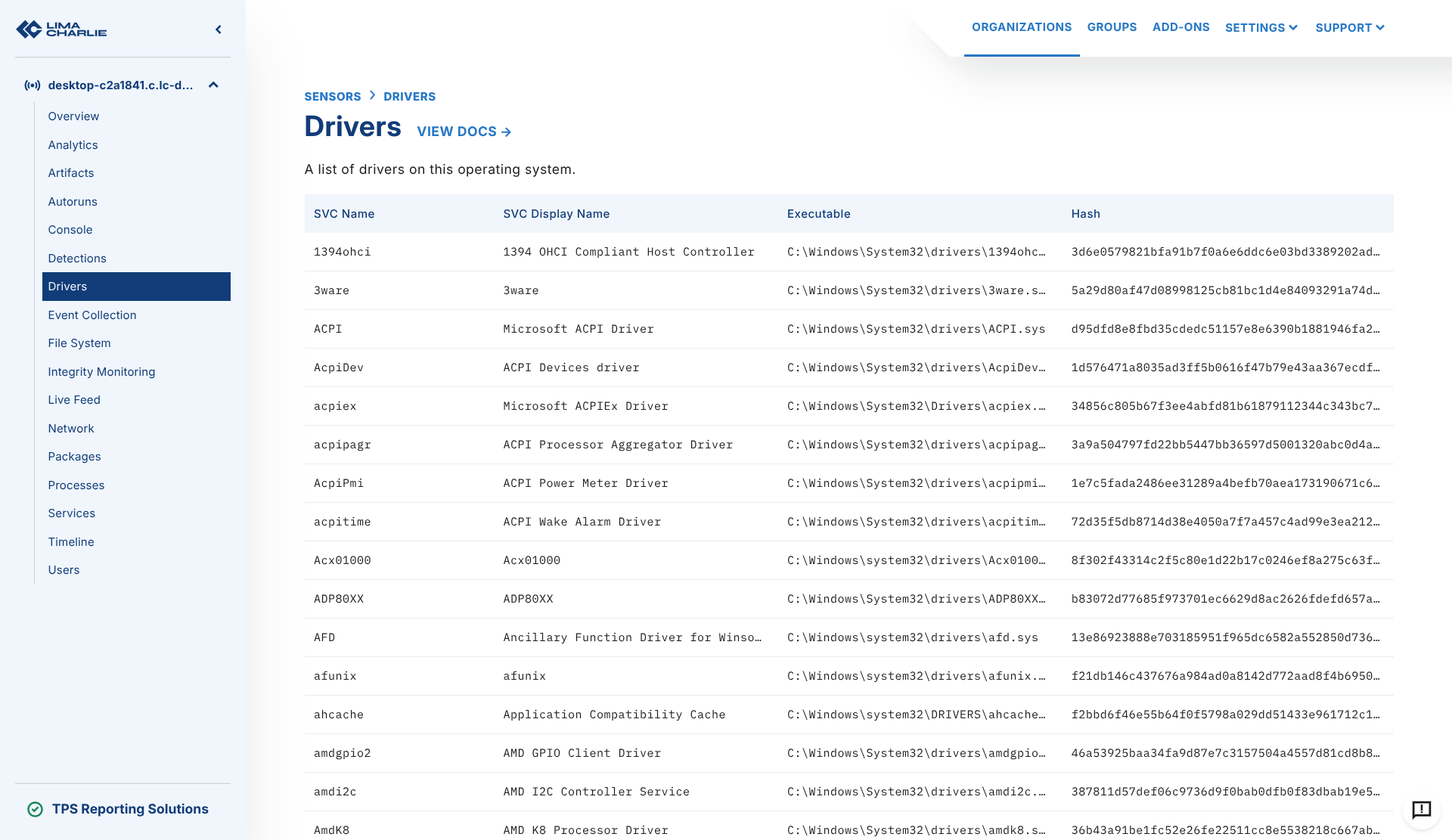
Task: Open the Live Feed page
Action: (74, 400)
